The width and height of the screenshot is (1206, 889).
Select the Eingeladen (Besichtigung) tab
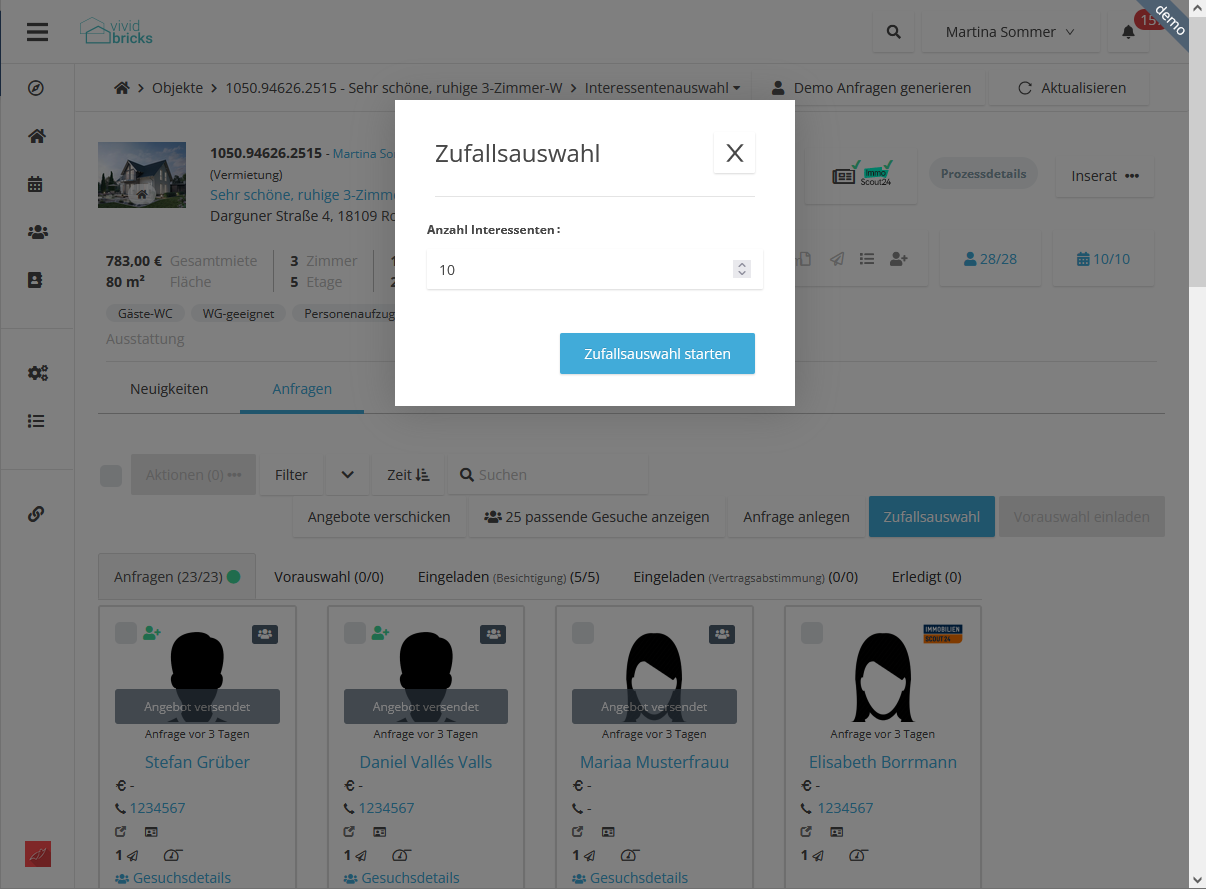click(x=508, y=577)
